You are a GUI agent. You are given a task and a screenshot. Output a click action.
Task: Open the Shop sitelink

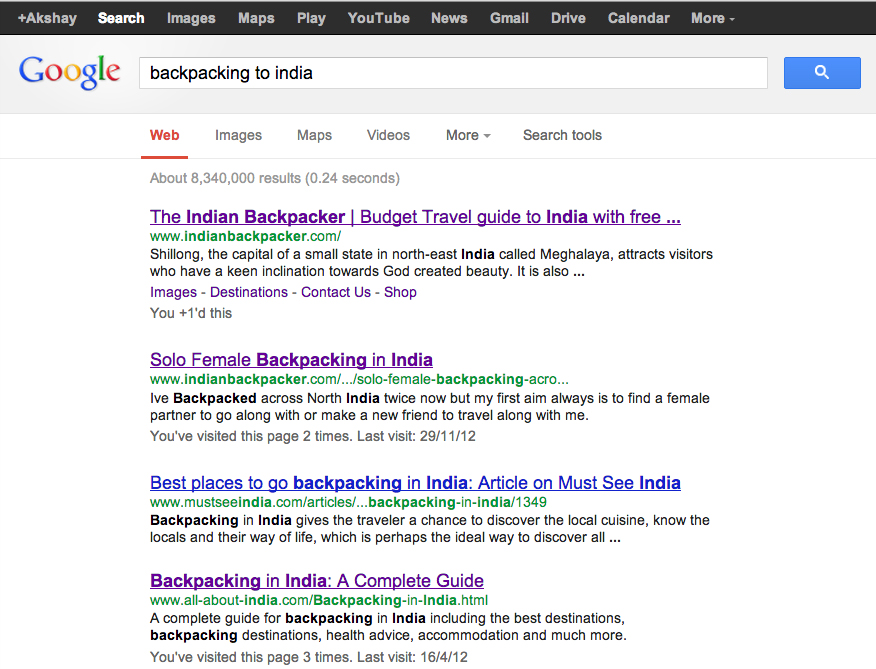click(x=400, y=292)
